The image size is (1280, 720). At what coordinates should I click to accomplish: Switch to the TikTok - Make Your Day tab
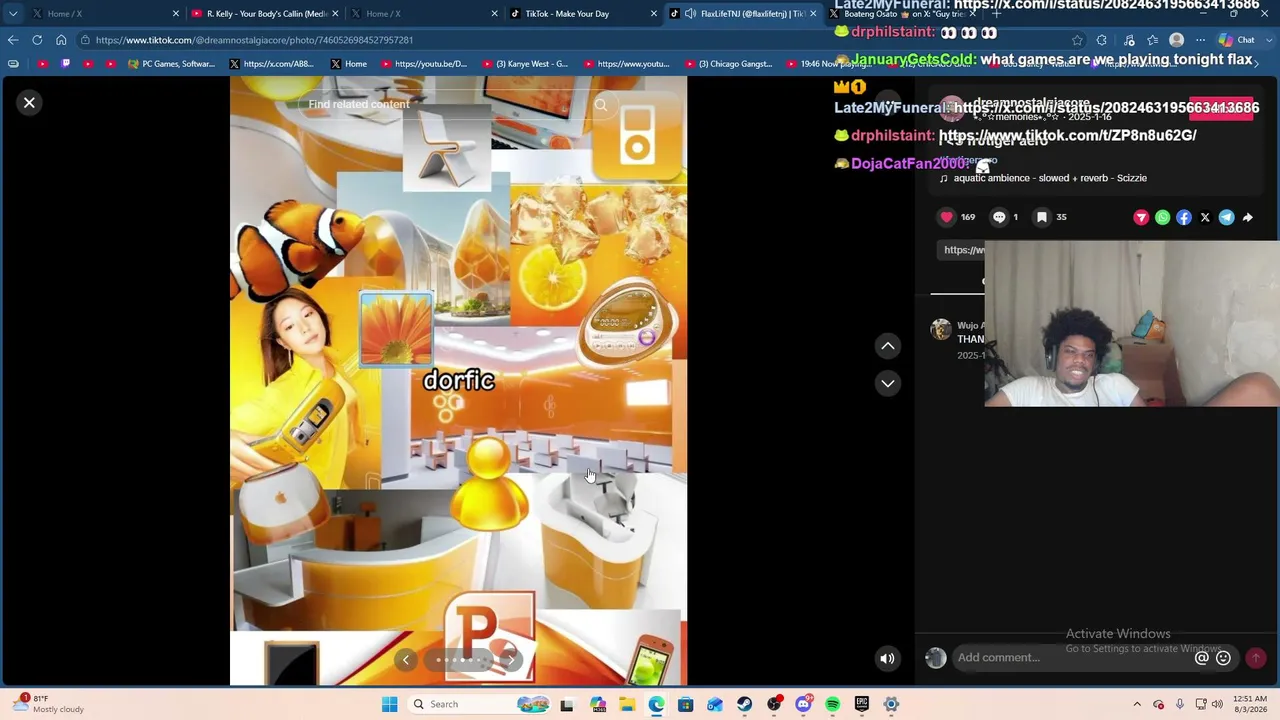[581, 14]
